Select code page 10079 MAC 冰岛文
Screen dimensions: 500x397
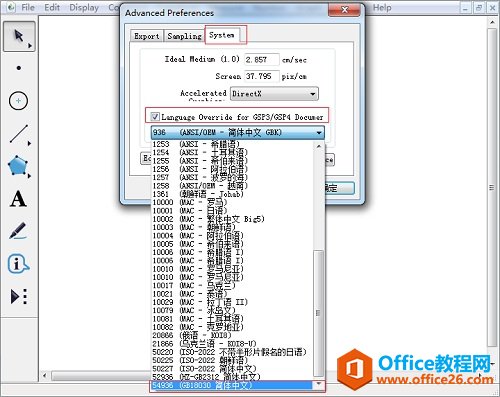pyautogui.click(x=232, y=310)
